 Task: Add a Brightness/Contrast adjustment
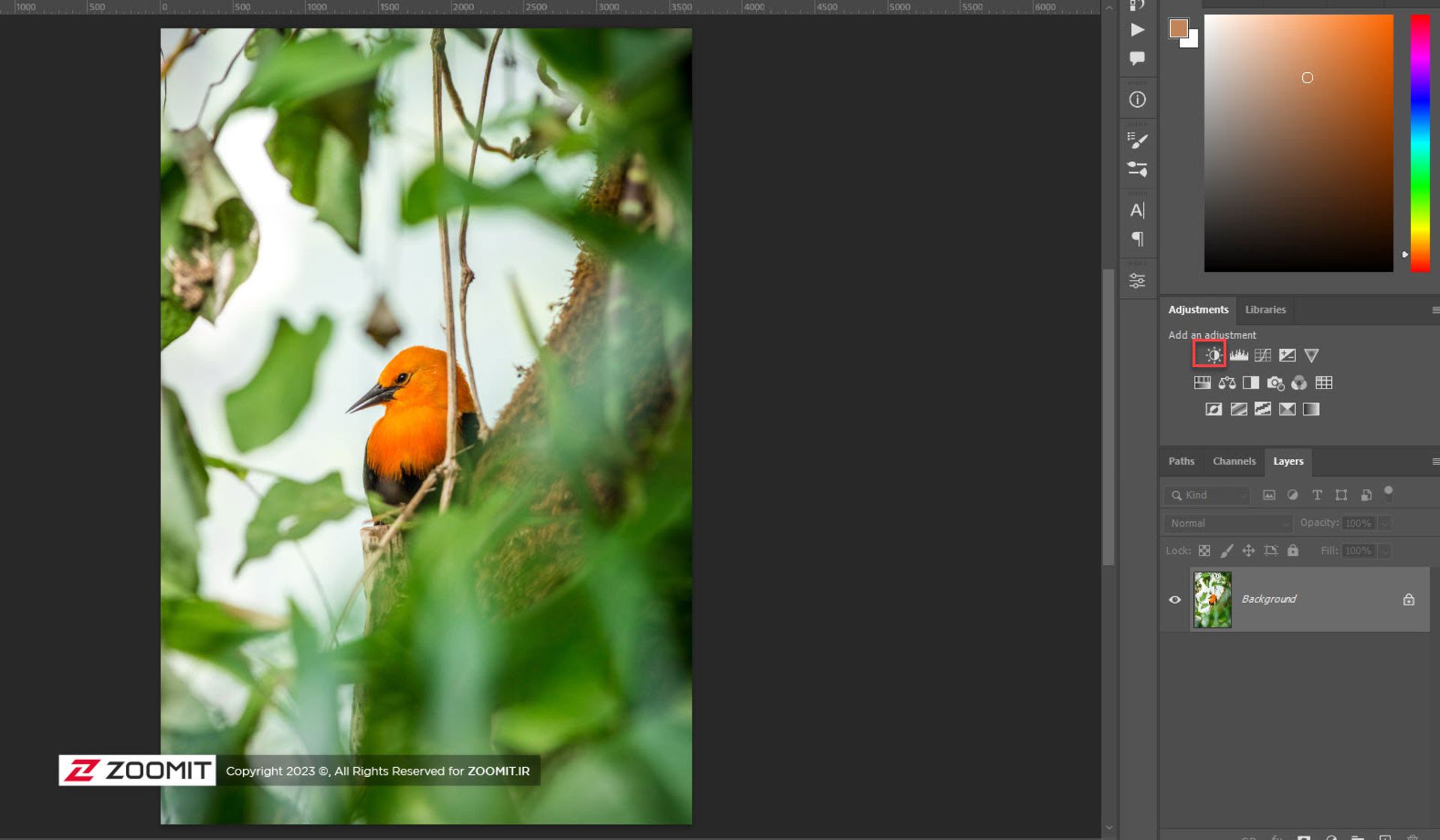[1213, 355]
